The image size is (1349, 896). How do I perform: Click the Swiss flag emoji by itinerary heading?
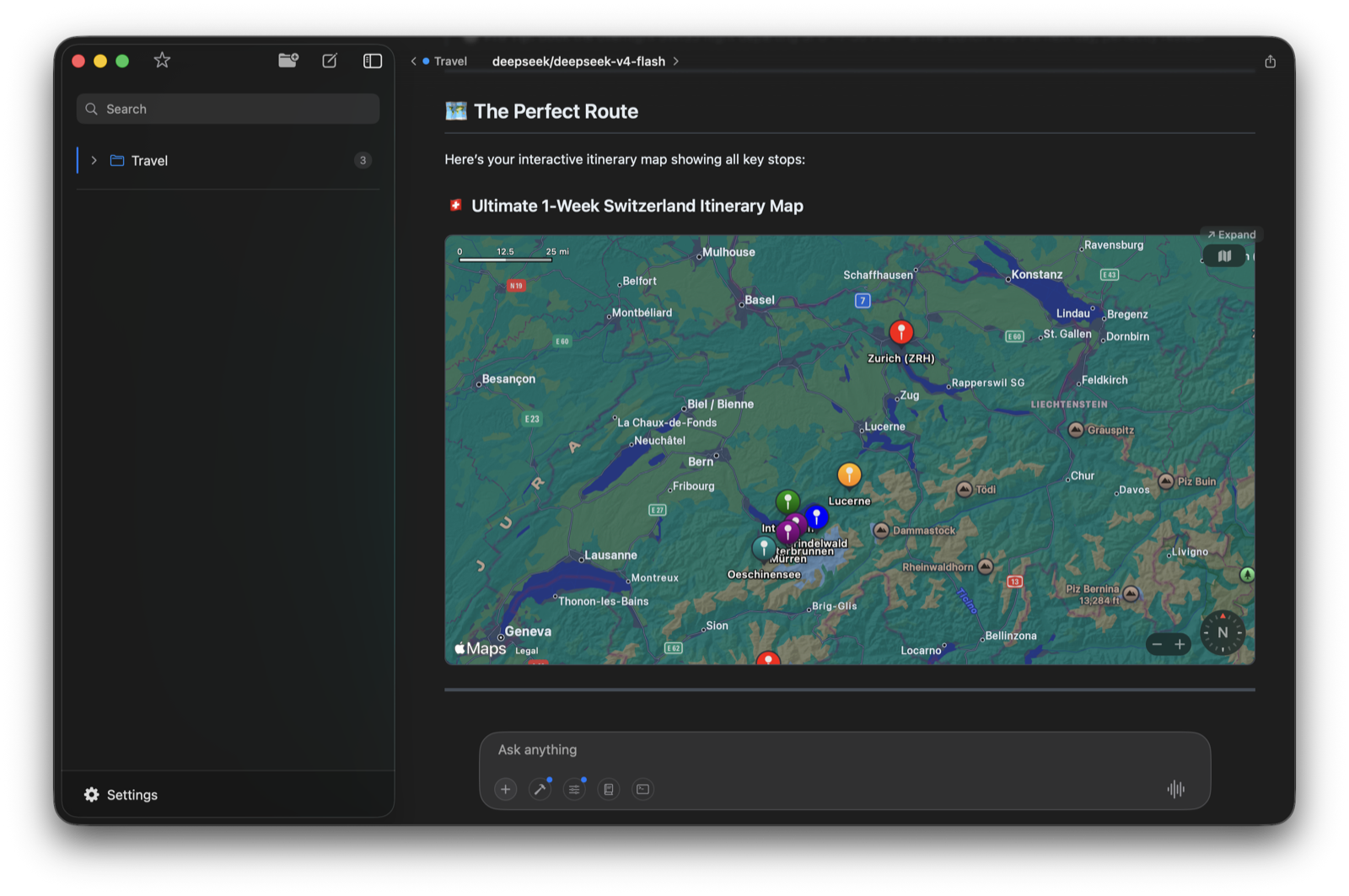click(x=456, y=206)
